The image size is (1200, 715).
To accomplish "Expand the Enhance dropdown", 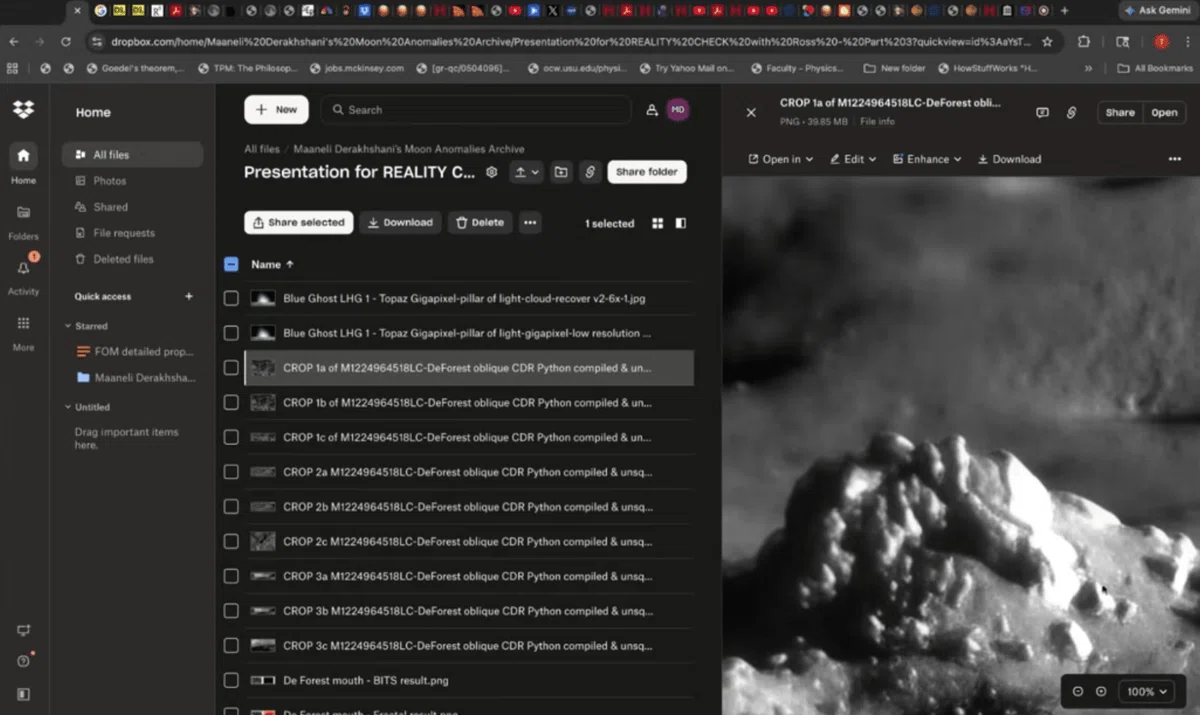I will click(927, 159).
